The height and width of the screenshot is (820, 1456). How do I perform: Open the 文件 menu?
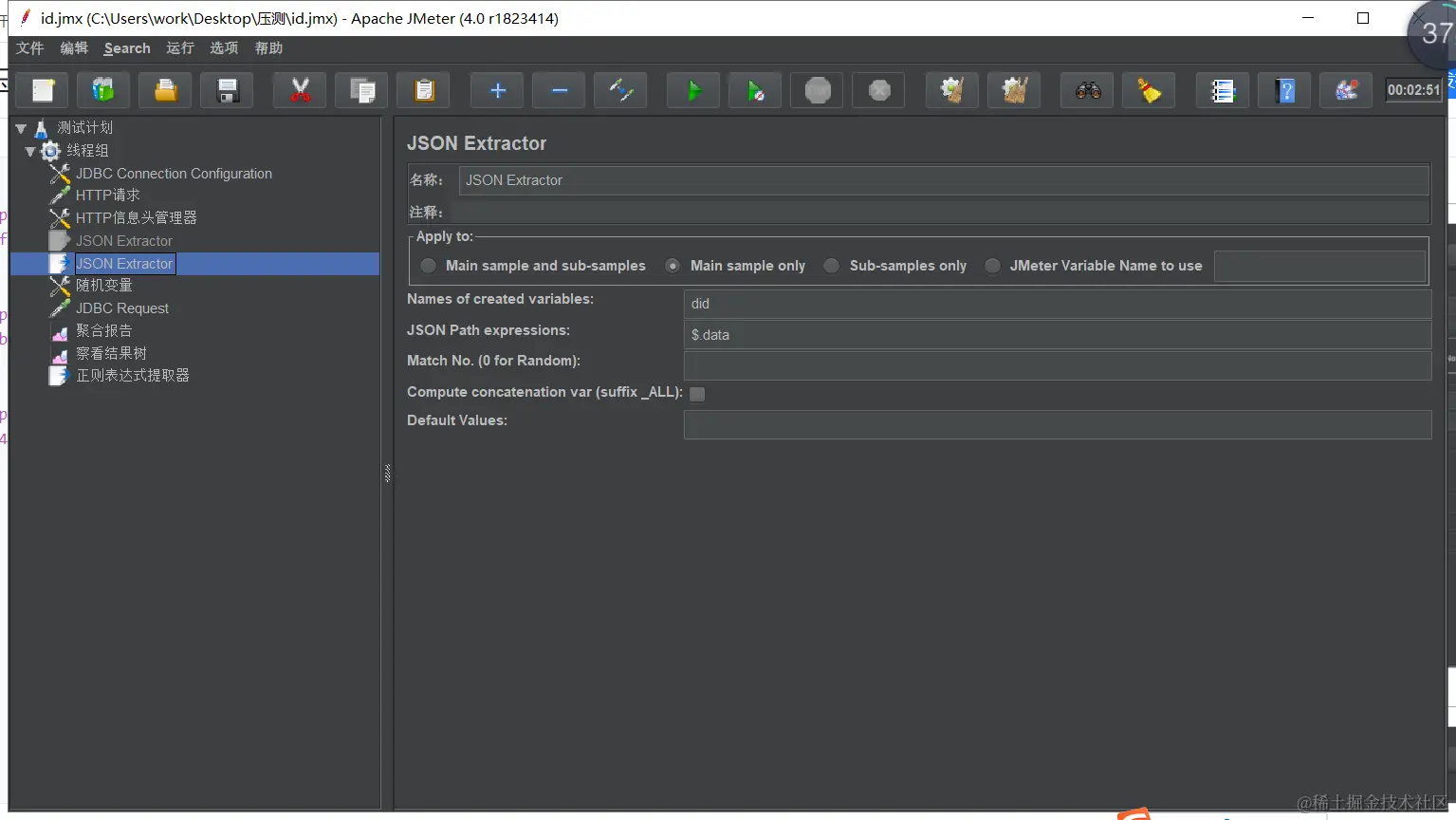[30, 48]
